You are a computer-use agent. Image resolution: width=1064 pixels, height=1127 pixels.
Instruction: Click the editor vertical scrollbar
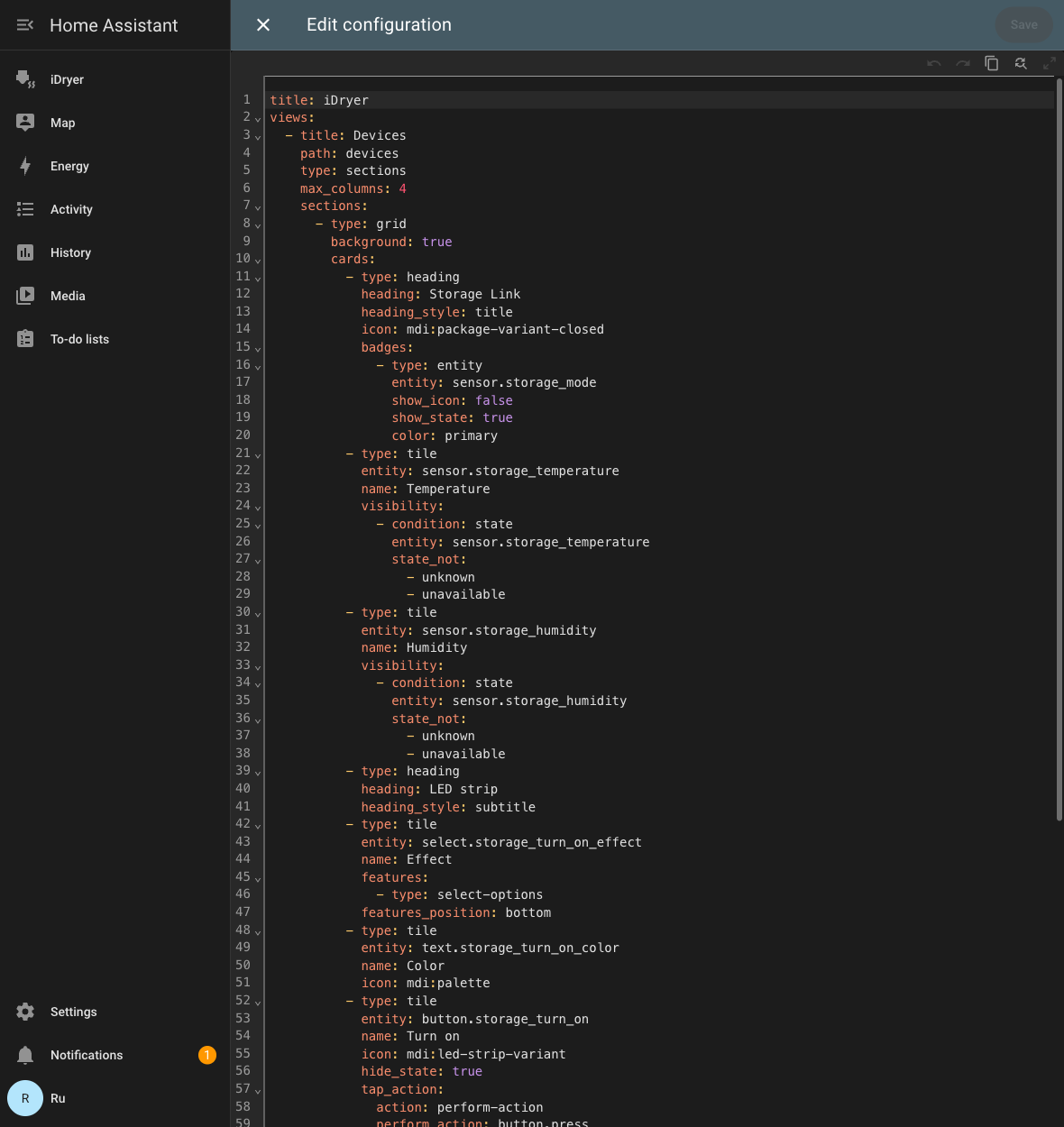coord(1059,449)
